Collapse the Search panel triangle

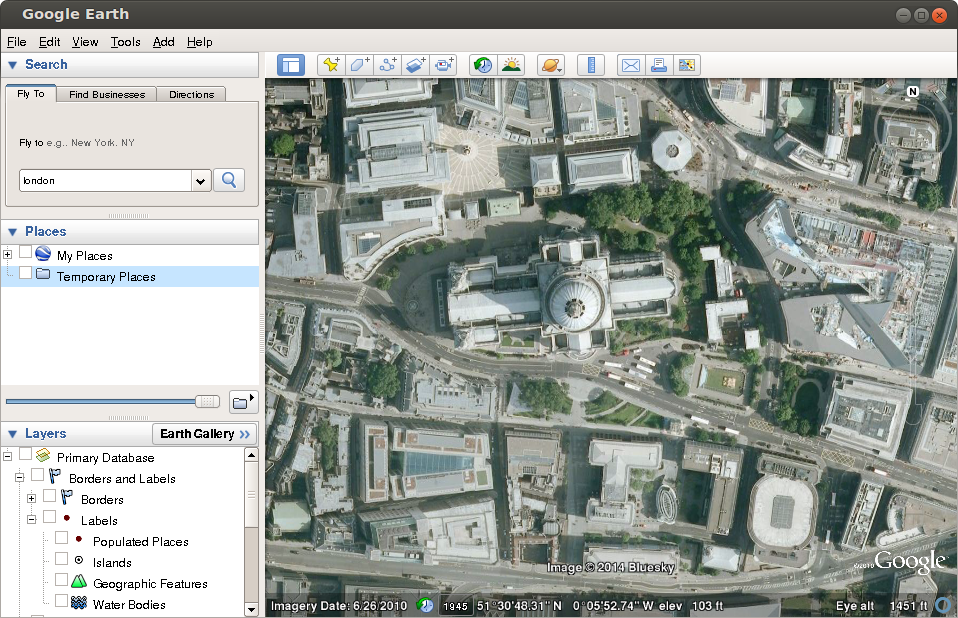pyautogui.click(x=12, y=65)
